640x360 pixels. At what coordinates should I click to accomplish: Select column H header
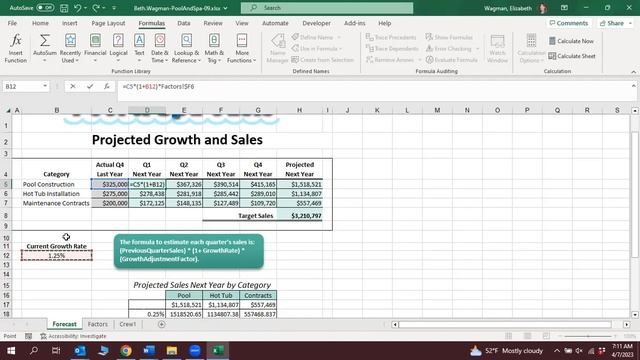click(x=300, y=110)
